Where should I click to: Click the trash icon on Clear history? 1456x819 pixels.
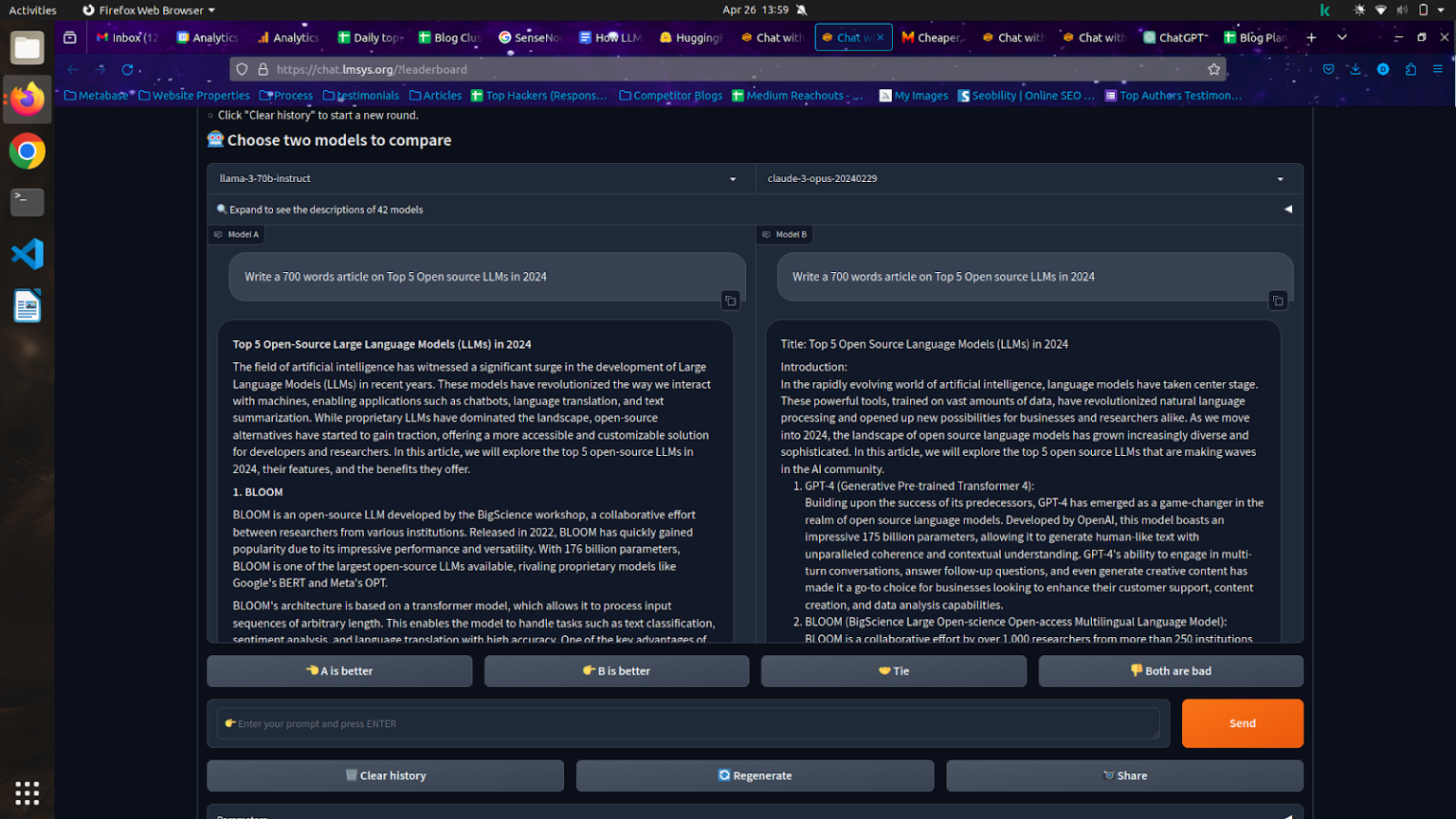pos(352,775)
